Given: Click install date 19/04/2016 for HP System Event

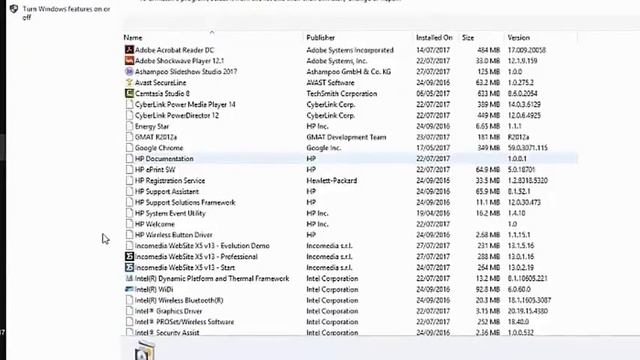Looking at the screenshot, I should coord(433,213).
